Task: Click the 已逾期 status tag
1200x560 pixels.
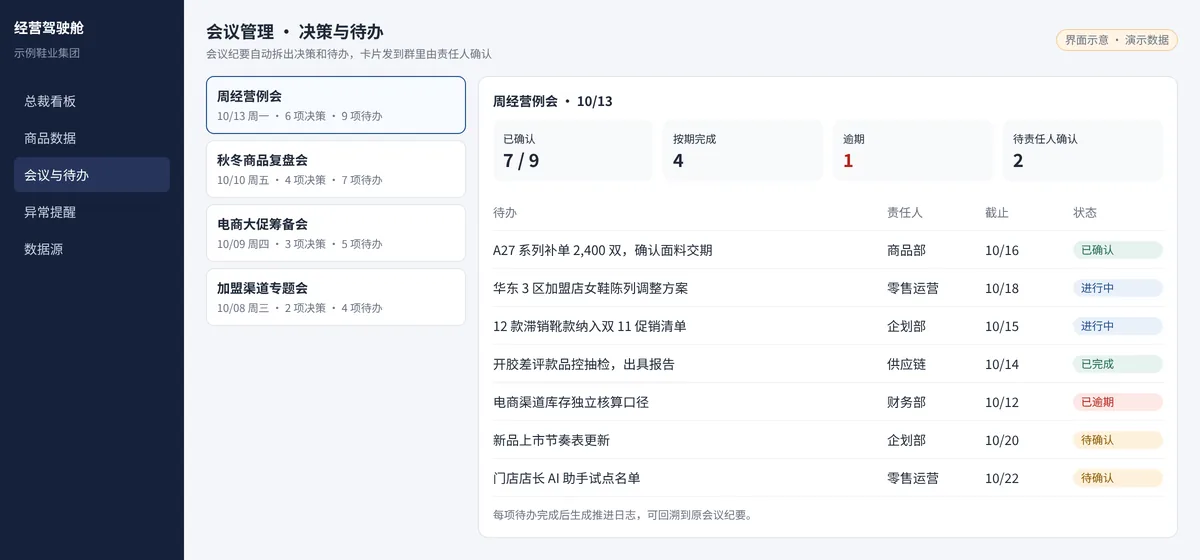Action: pos(1117,402)
